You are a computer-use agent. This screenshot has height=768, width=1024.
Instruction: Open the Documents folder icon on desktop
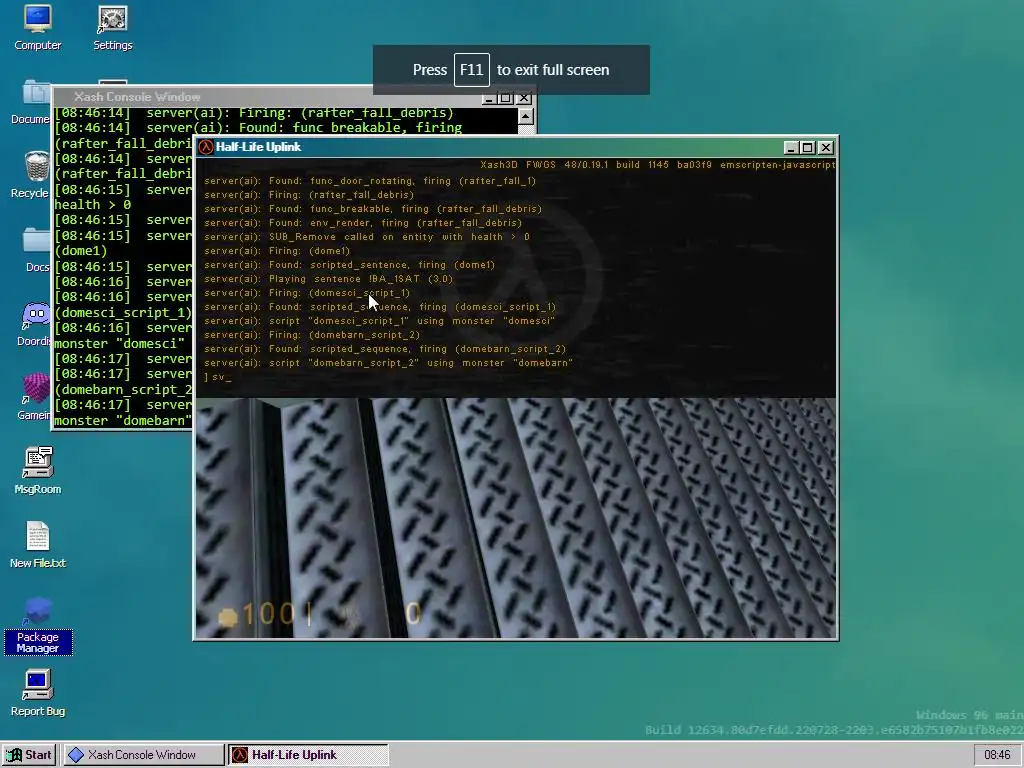coord(31,103)
